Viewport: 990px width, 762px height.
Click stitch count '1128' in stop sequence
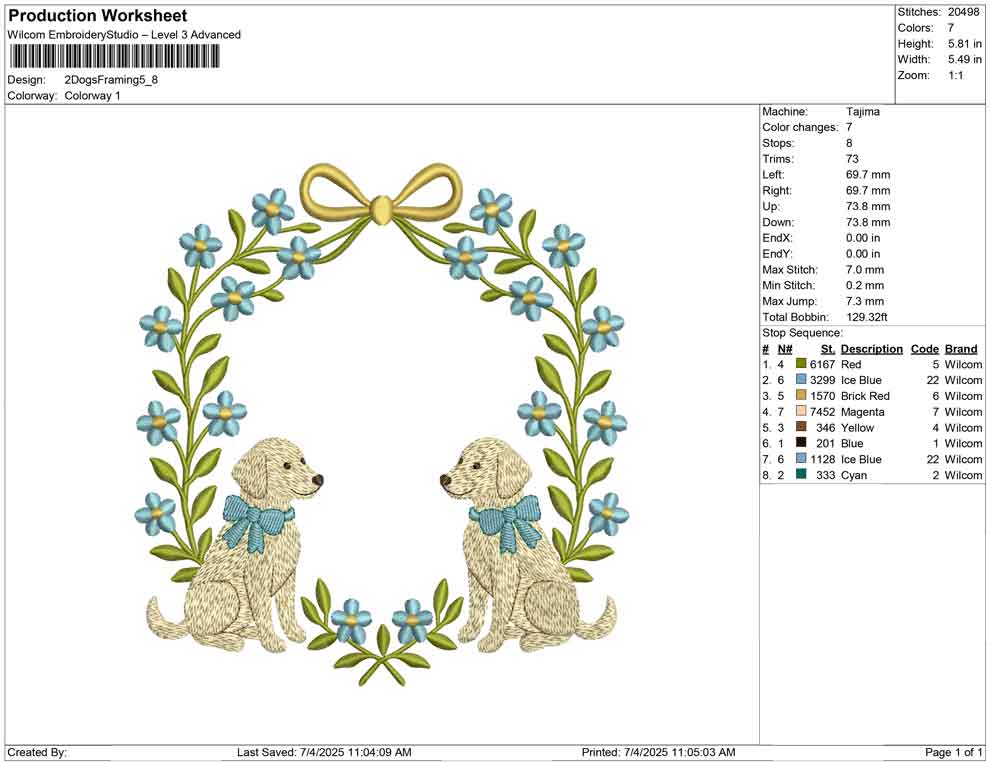[x=823, y=459]
